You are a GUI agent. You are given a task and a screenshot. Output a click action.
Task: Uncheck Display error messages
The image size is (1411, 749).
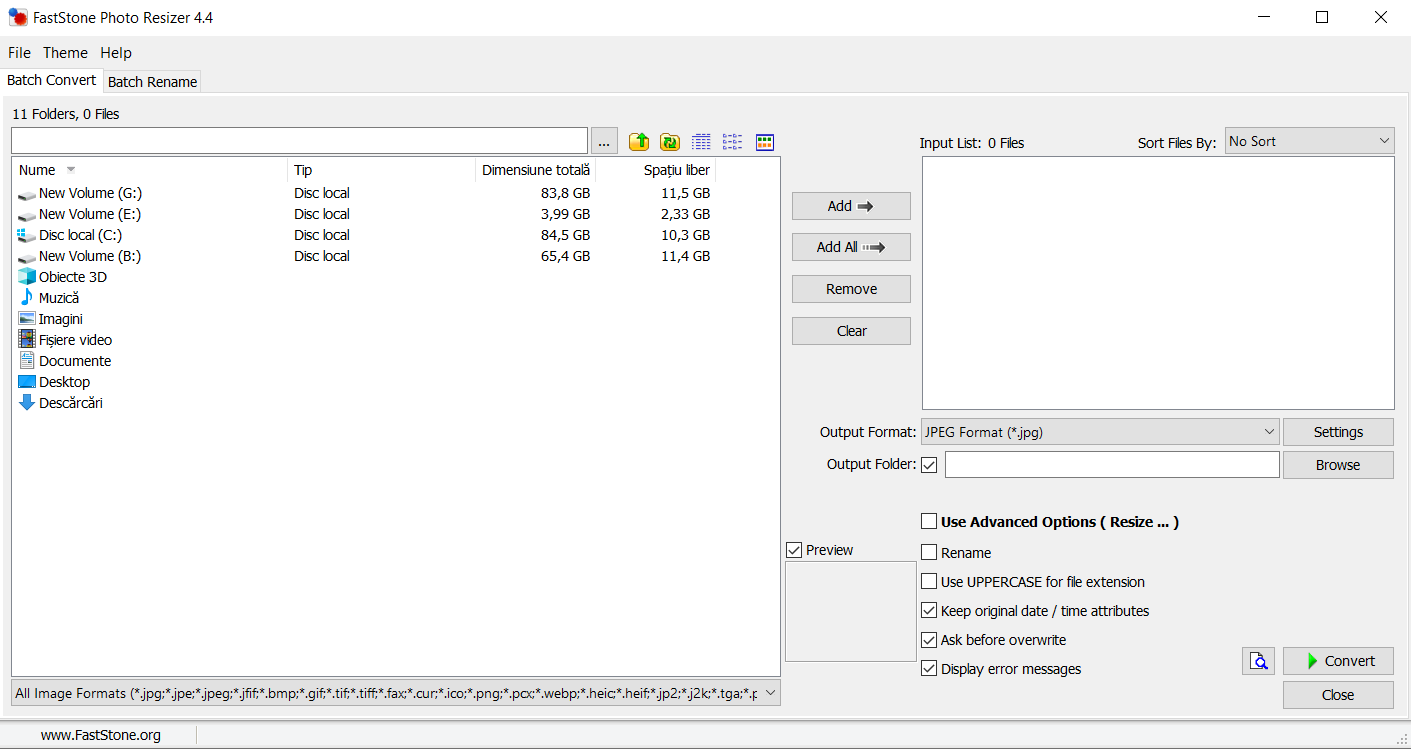tap(929, 668)
